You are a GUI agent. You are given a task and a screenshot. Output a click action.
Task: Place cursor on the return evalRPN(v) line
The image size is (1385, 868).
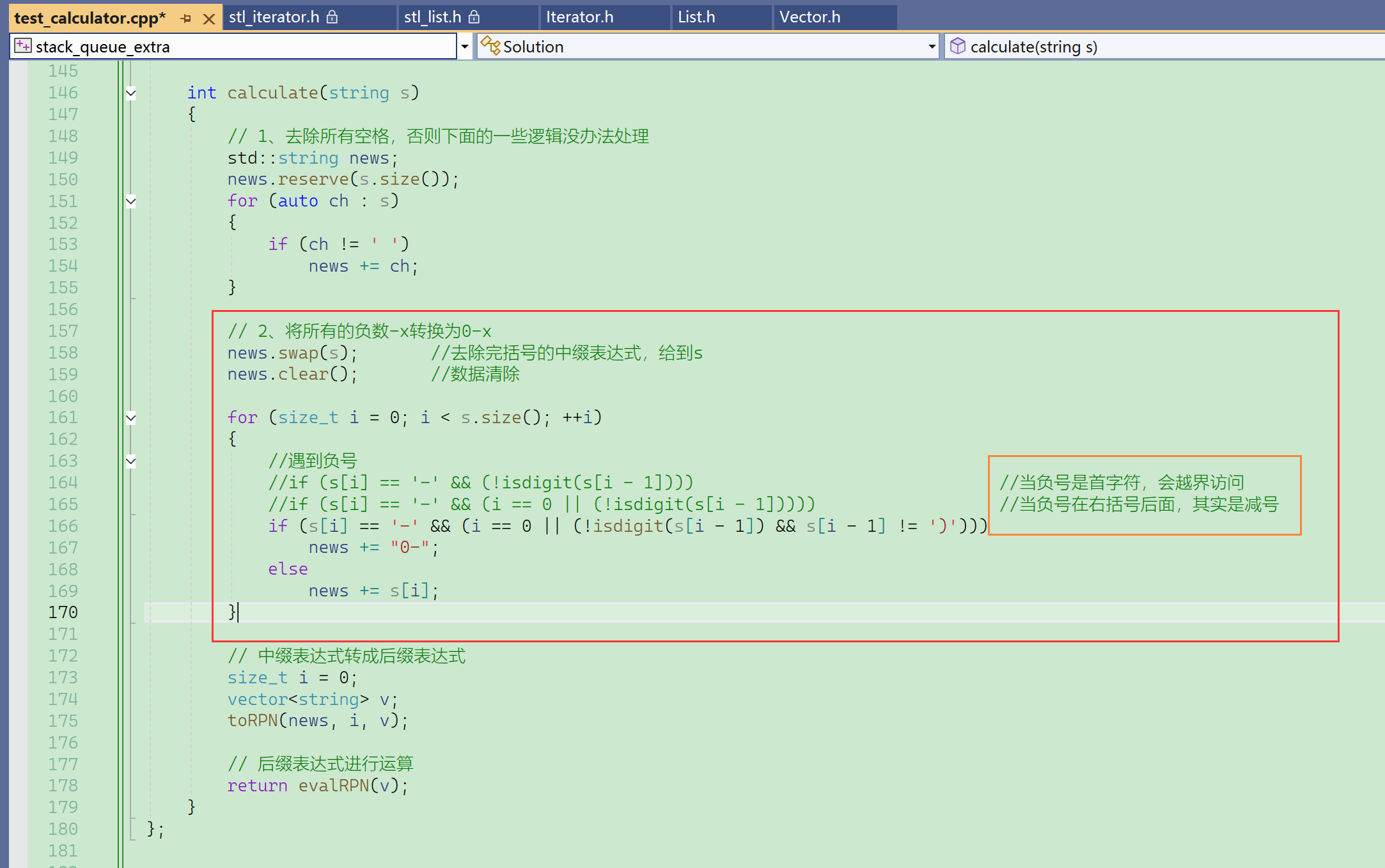click(x=317, y=786)
